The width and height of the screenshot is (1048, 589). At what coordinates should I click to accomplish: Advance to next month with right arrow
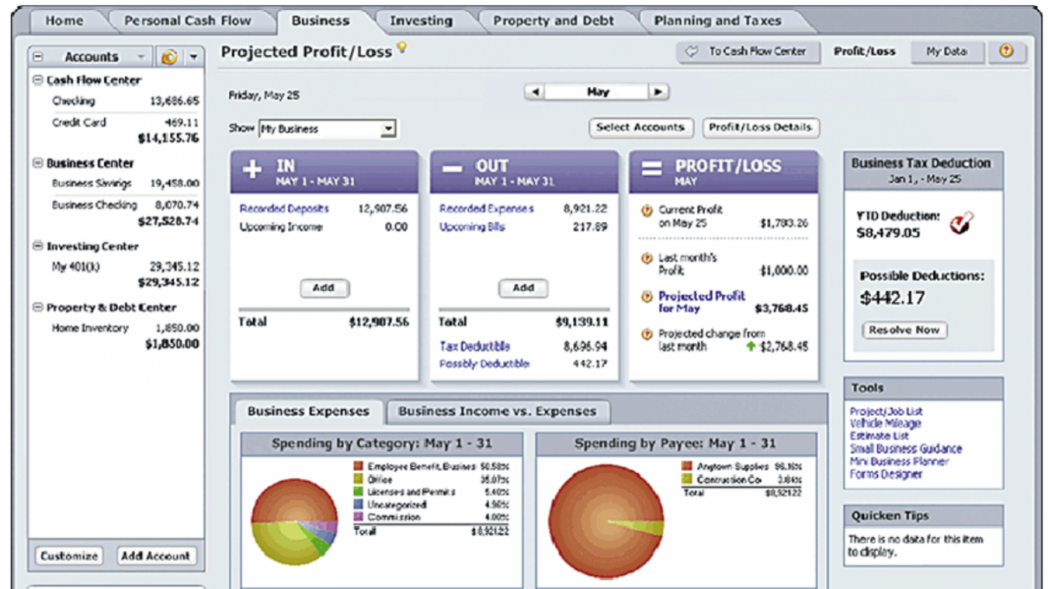(658, 92)
